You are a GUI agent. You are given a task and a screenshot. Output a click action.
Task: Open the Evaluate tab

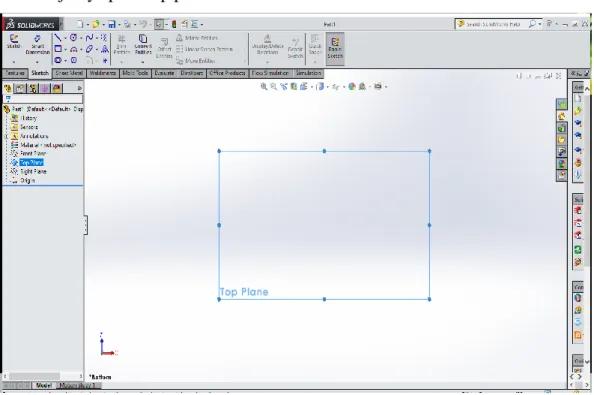(x=164, y=73)
